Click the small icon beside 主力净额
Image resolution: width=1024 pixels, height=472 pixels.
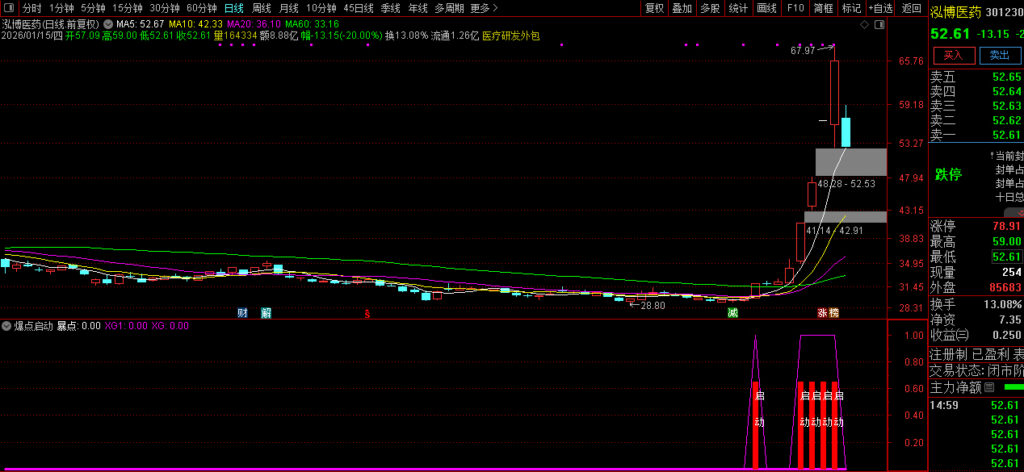tap(988, 387)
